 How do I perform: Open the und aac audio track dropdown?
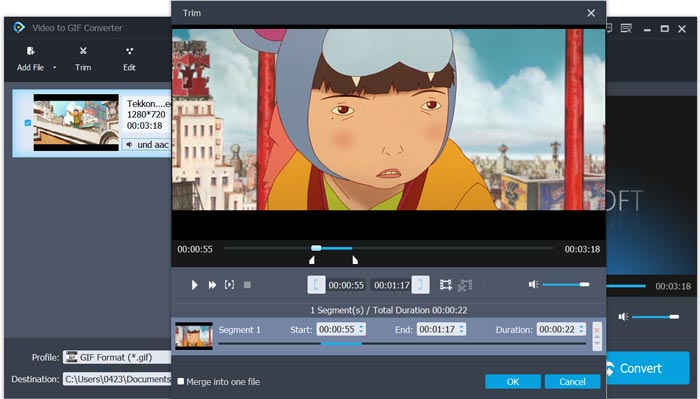pyautogui.click(x=147, y=145)
